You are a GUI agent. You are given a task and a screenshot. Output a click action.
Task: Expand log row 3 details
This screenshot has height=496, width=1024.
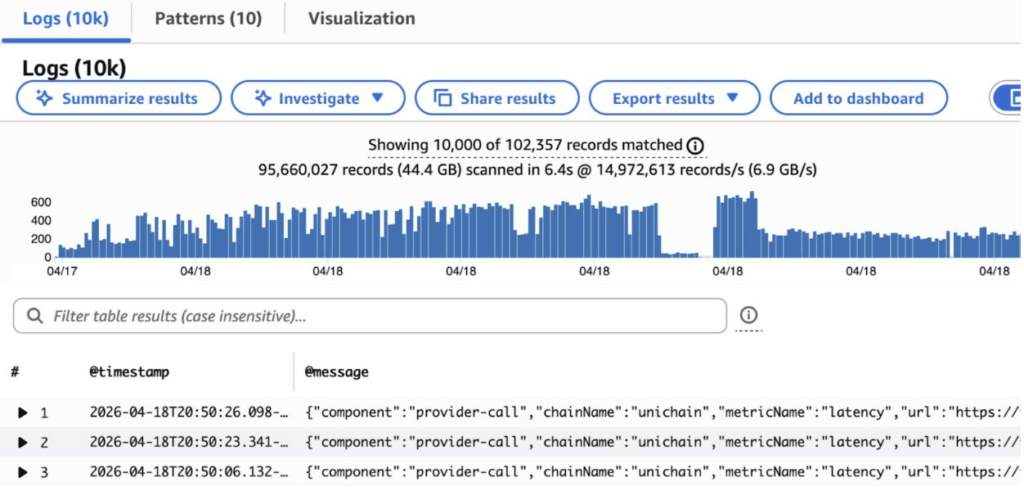point(23,471)
